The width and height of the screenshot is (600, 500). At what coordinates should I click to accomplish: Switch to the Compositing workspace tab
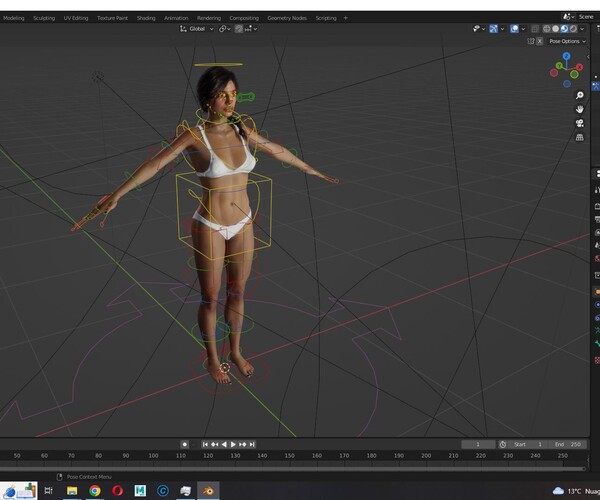click(244, 18)
